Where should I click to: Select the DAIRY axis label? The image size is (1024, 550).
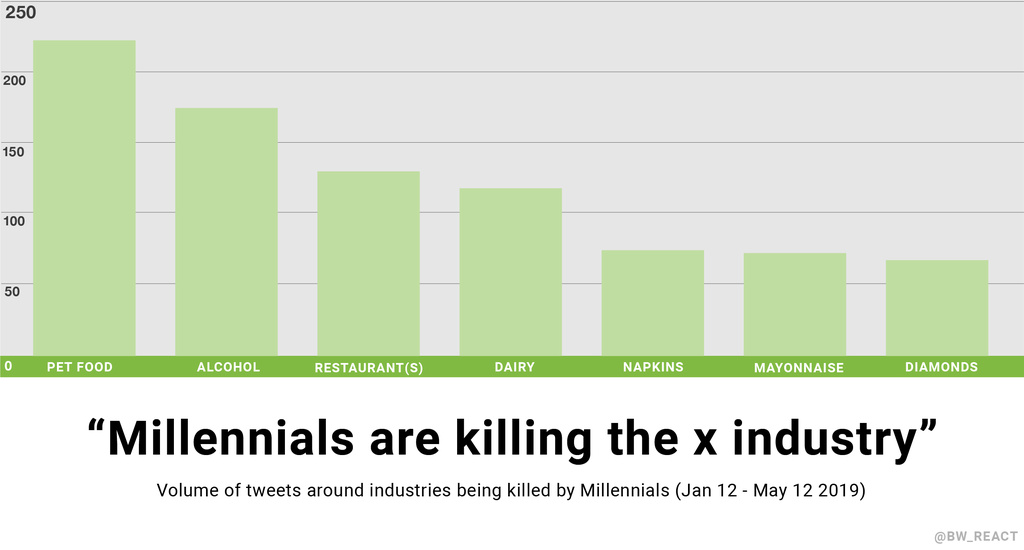[x=514, y=367]
